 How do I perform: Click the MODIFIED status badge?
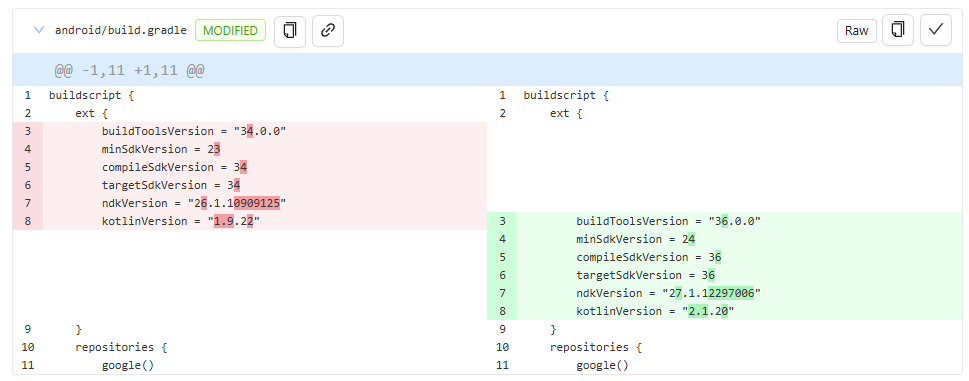pos(231,30)
